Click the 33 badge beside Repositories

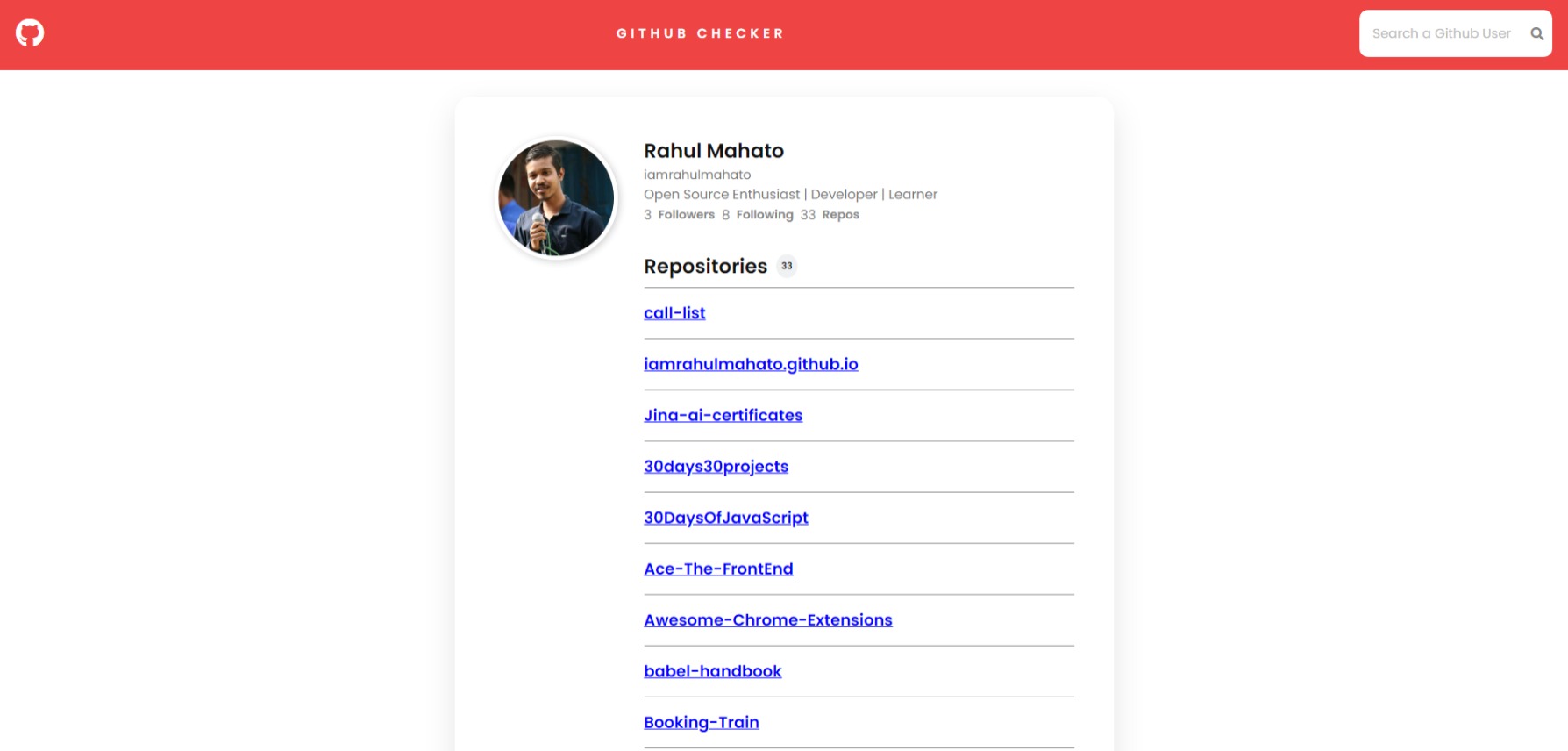click(x=787, y=266)
